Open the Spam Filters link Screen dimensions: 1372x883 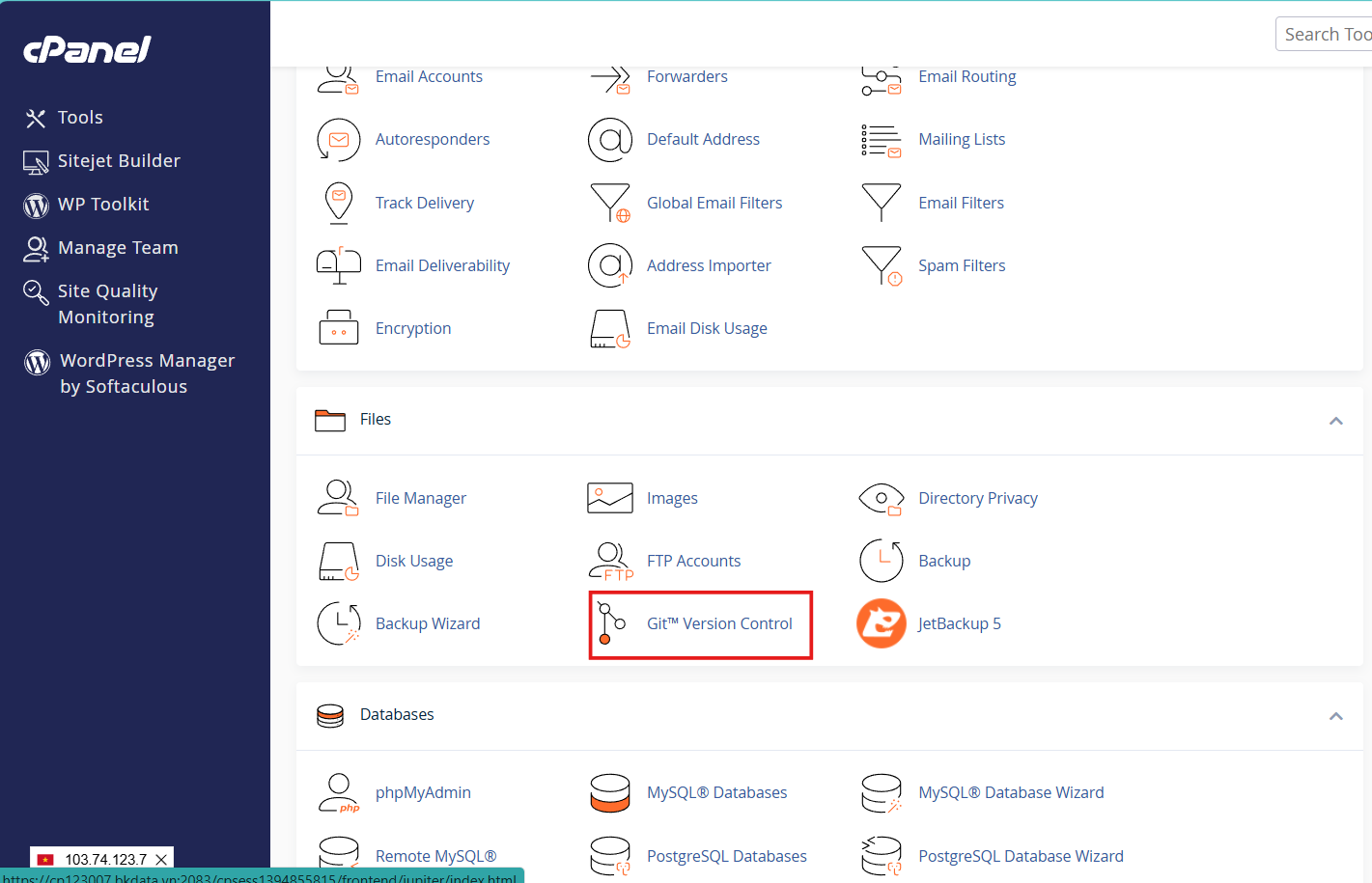click(x=962, y=265)
